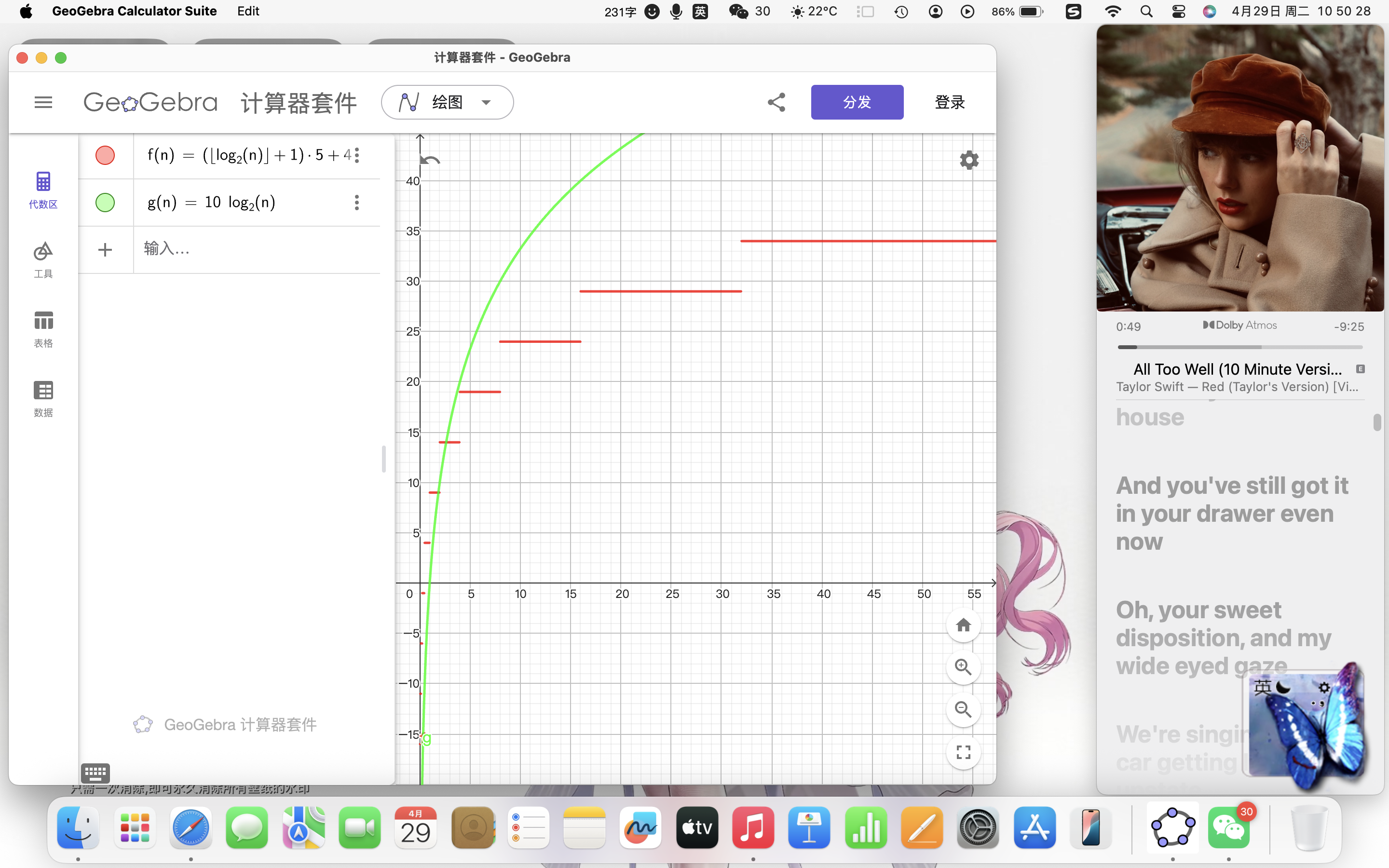Image resolution: width=1389 pixels, height=868 pixels.
Task: Jump to lyric 'Oh, your sweet disposition'
Action: [1223, 638]
